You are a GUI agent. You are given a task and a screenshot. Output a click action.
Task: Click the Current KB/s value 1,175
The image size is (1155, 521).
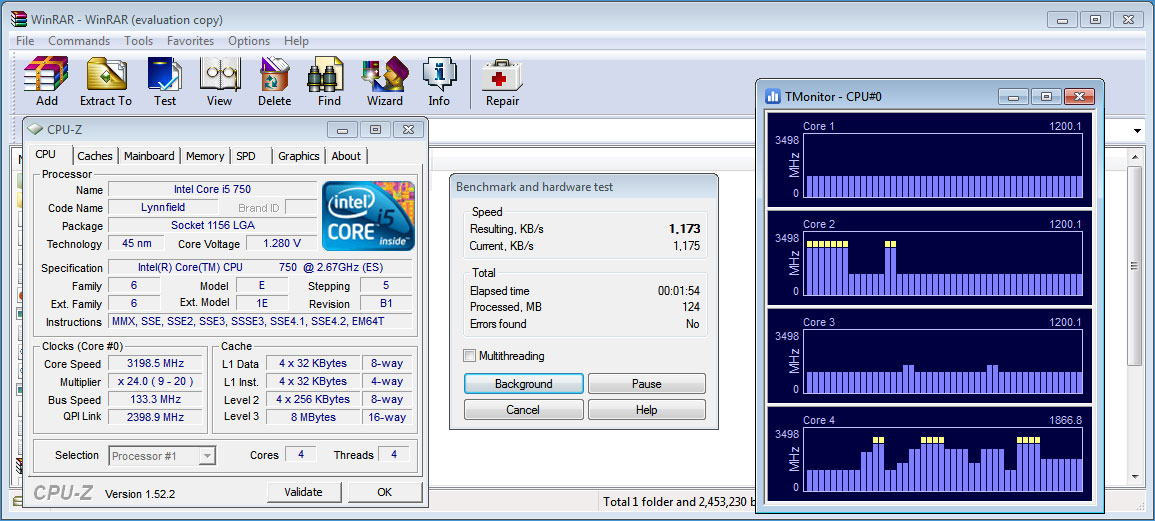point(687,246)
